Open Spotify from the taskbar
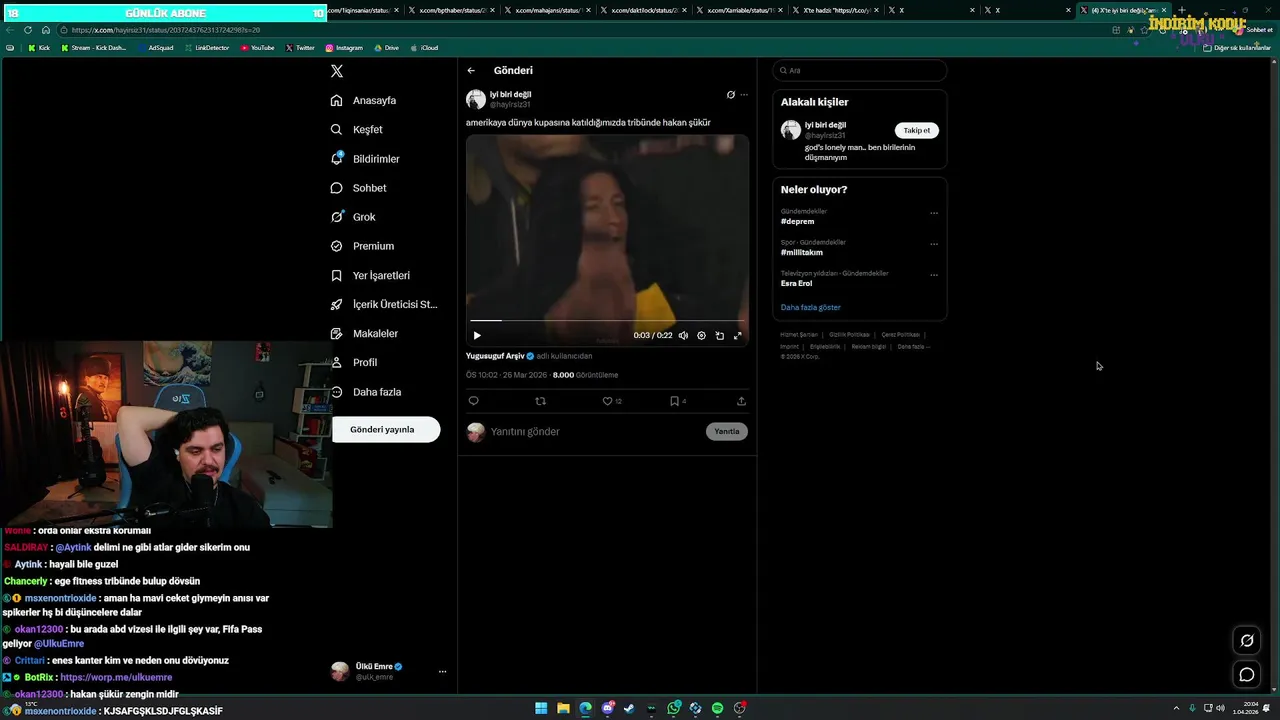Image resolution: width=1280 pixels, height=720 pixels. pyautogui.click(x=717, y=708)
